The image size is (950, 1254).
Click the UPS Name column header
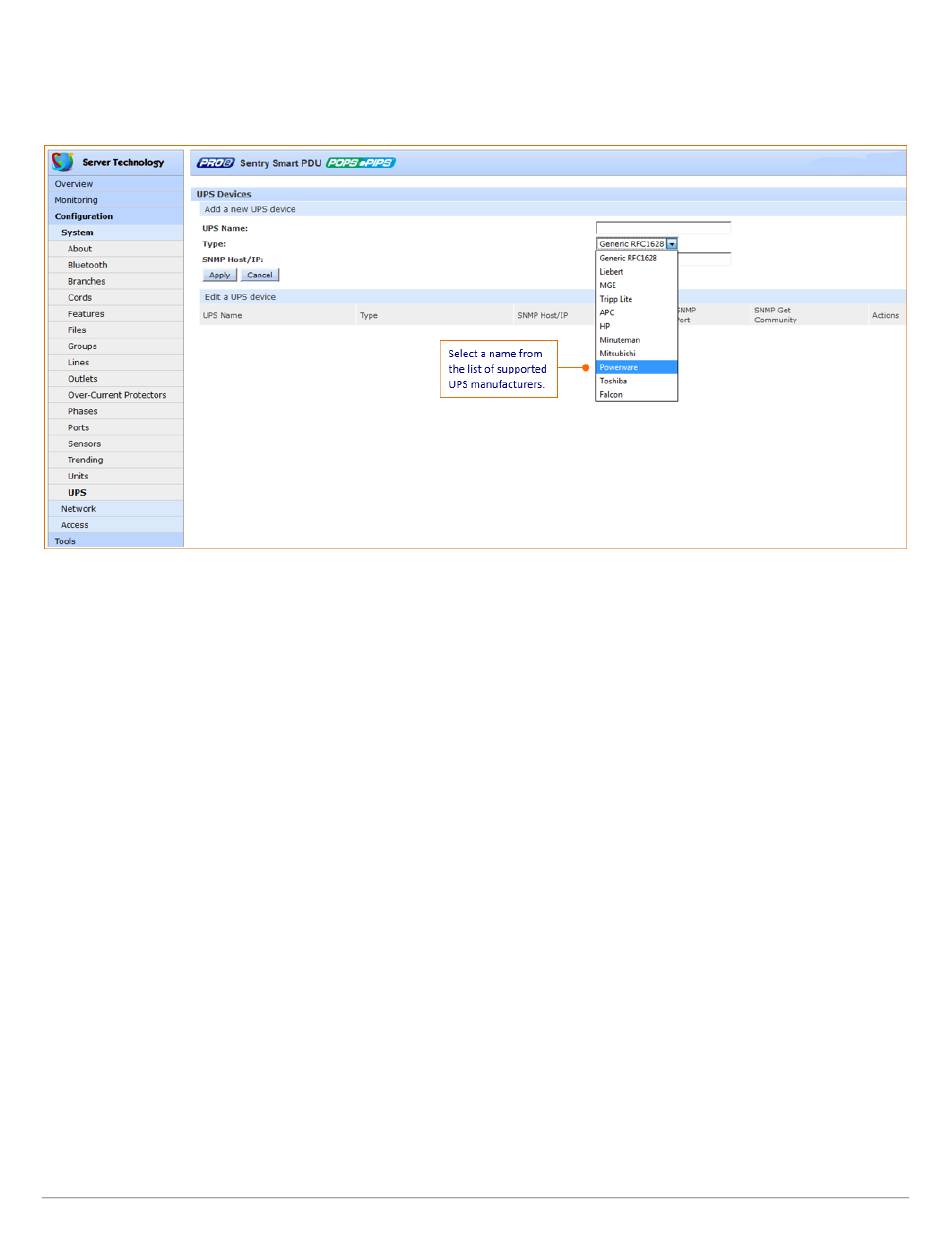tap(222, 315)
